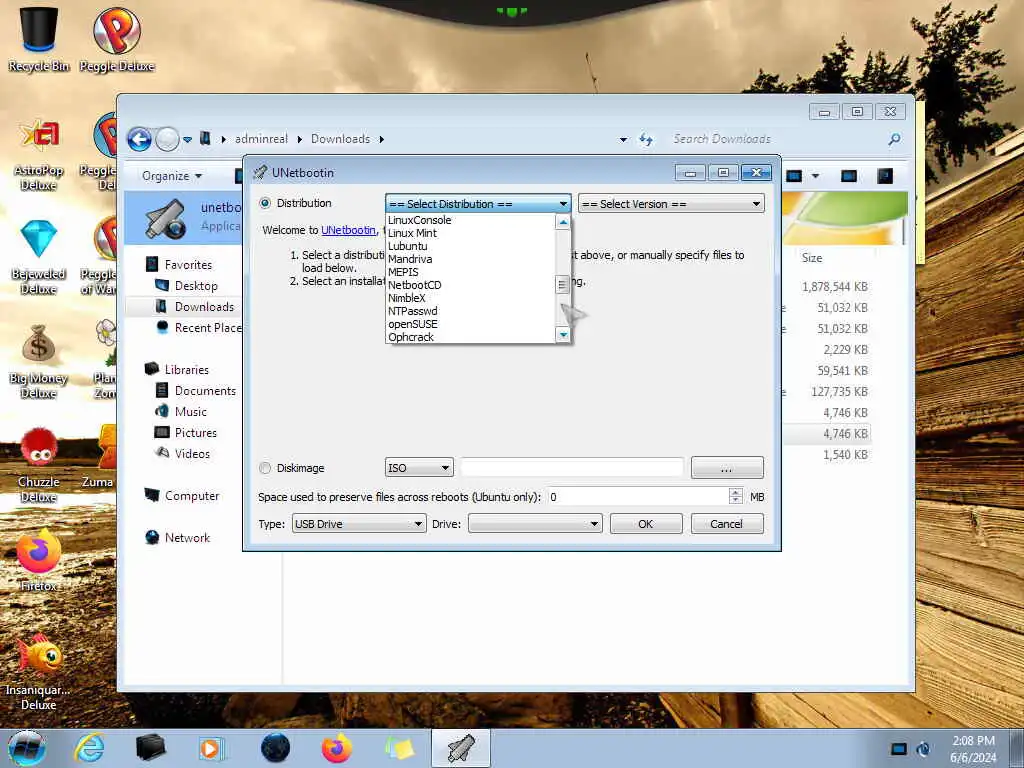Click the persistent space stepper arrows
The height and width of the screenshot is (768, 1024).
[x=735, y=496]
